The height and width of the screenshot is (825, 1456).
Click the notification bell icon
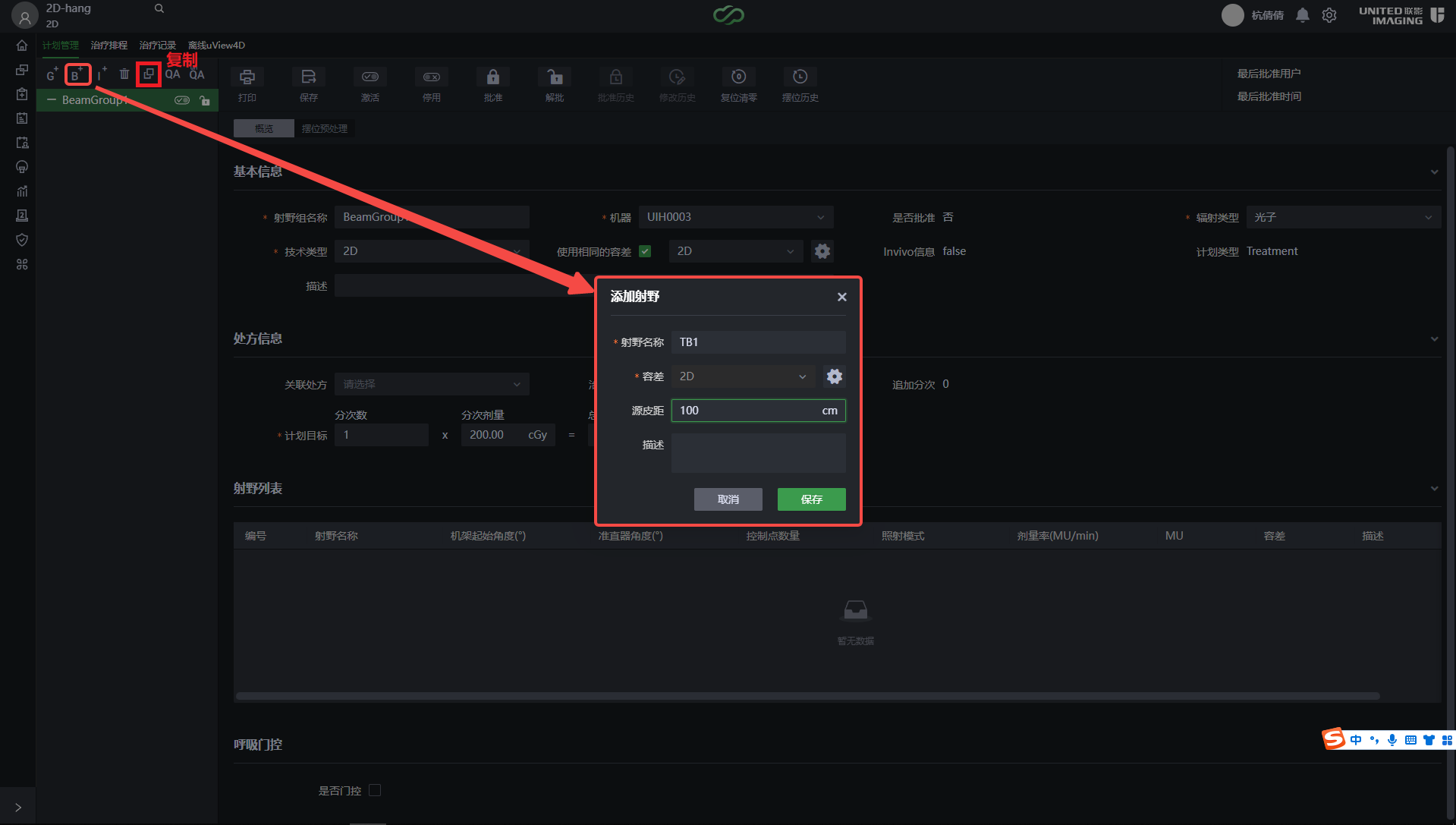(x=1303, y=15)
